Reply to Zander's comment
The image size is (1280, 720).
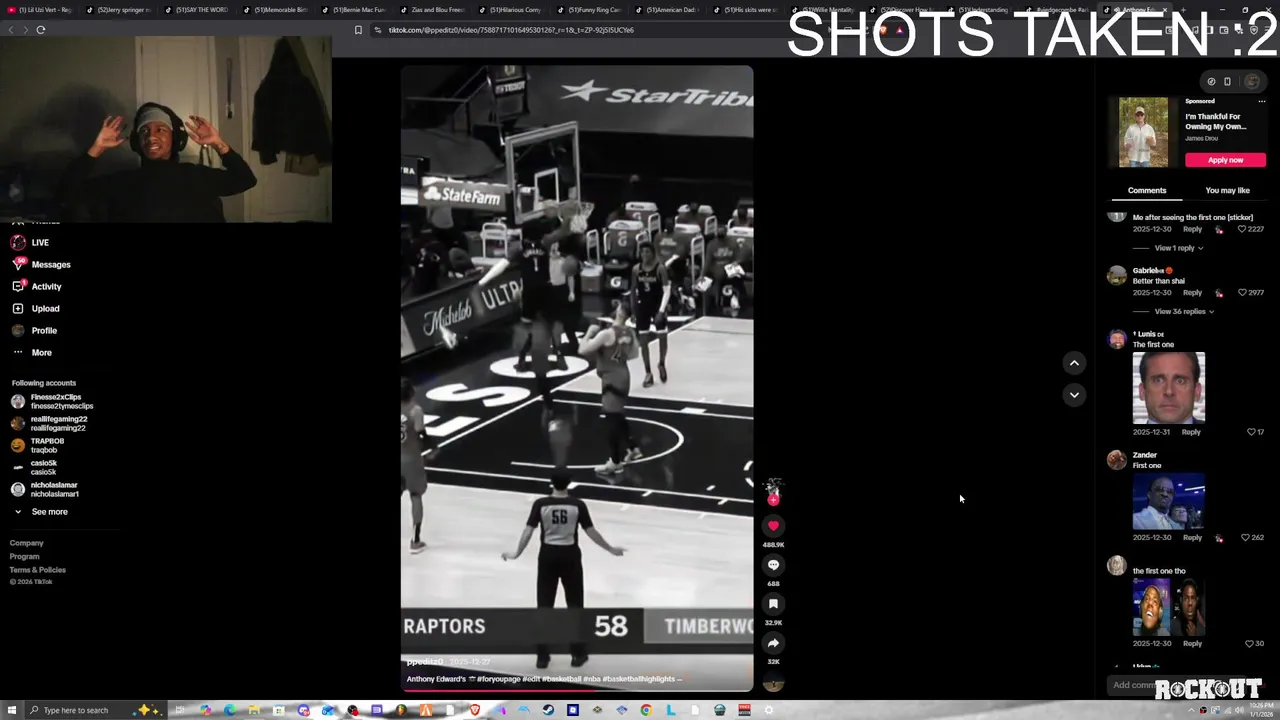point(1192,537)
